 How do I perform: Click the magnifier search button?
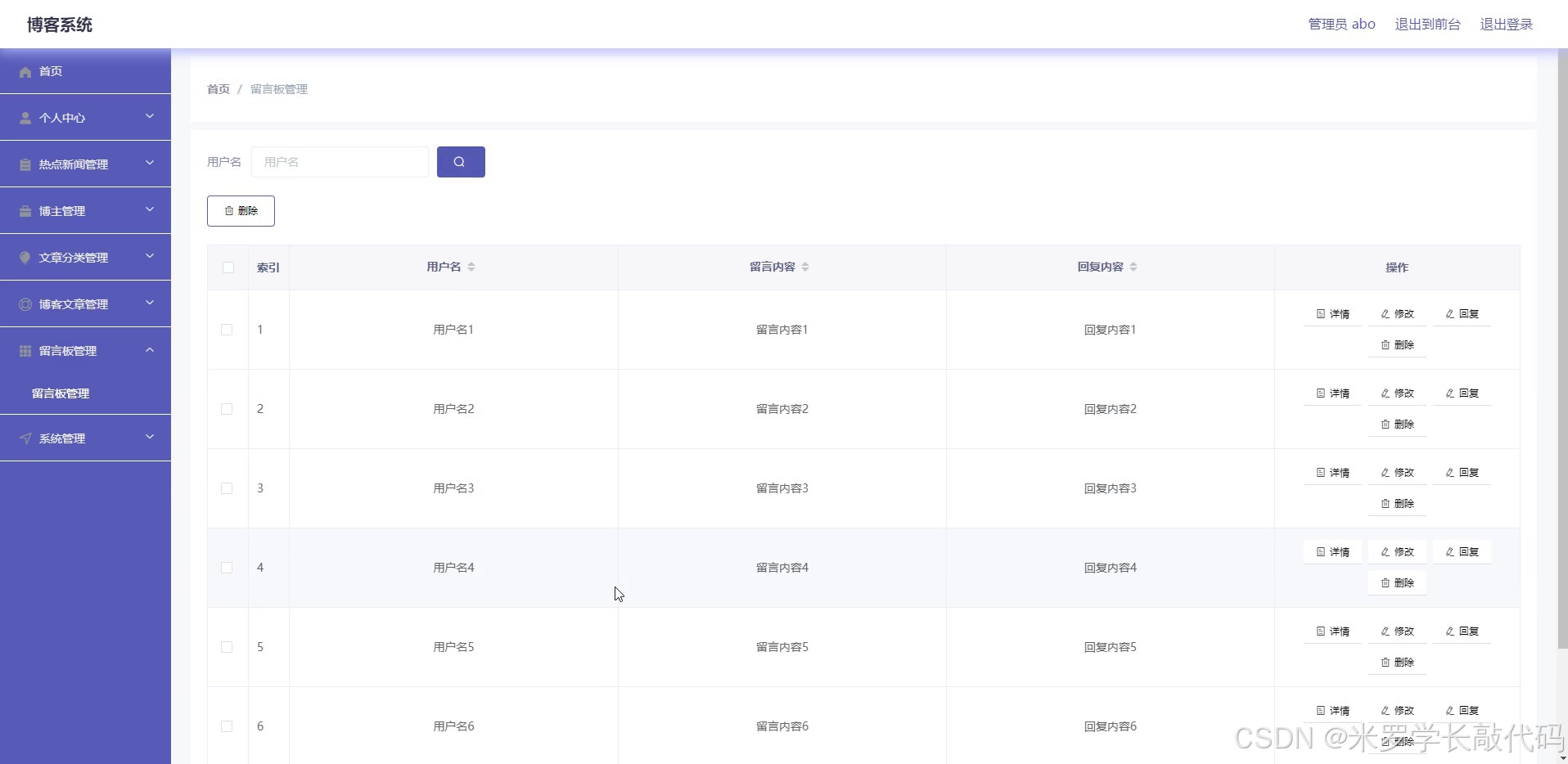pyautogui.click(x=461, y=162)
